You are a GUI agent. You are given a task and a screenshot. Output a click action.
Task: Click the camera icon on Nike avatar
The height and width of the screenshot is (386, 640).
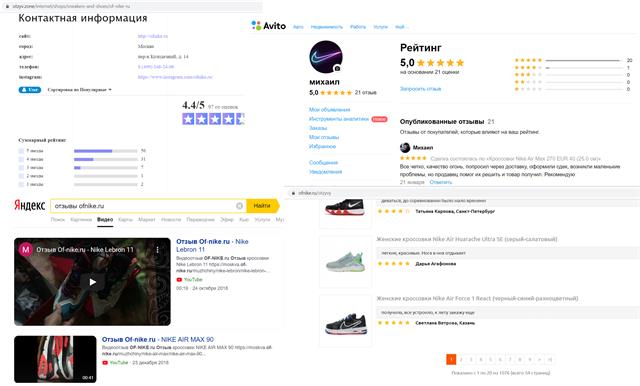(x=337, y=69)
